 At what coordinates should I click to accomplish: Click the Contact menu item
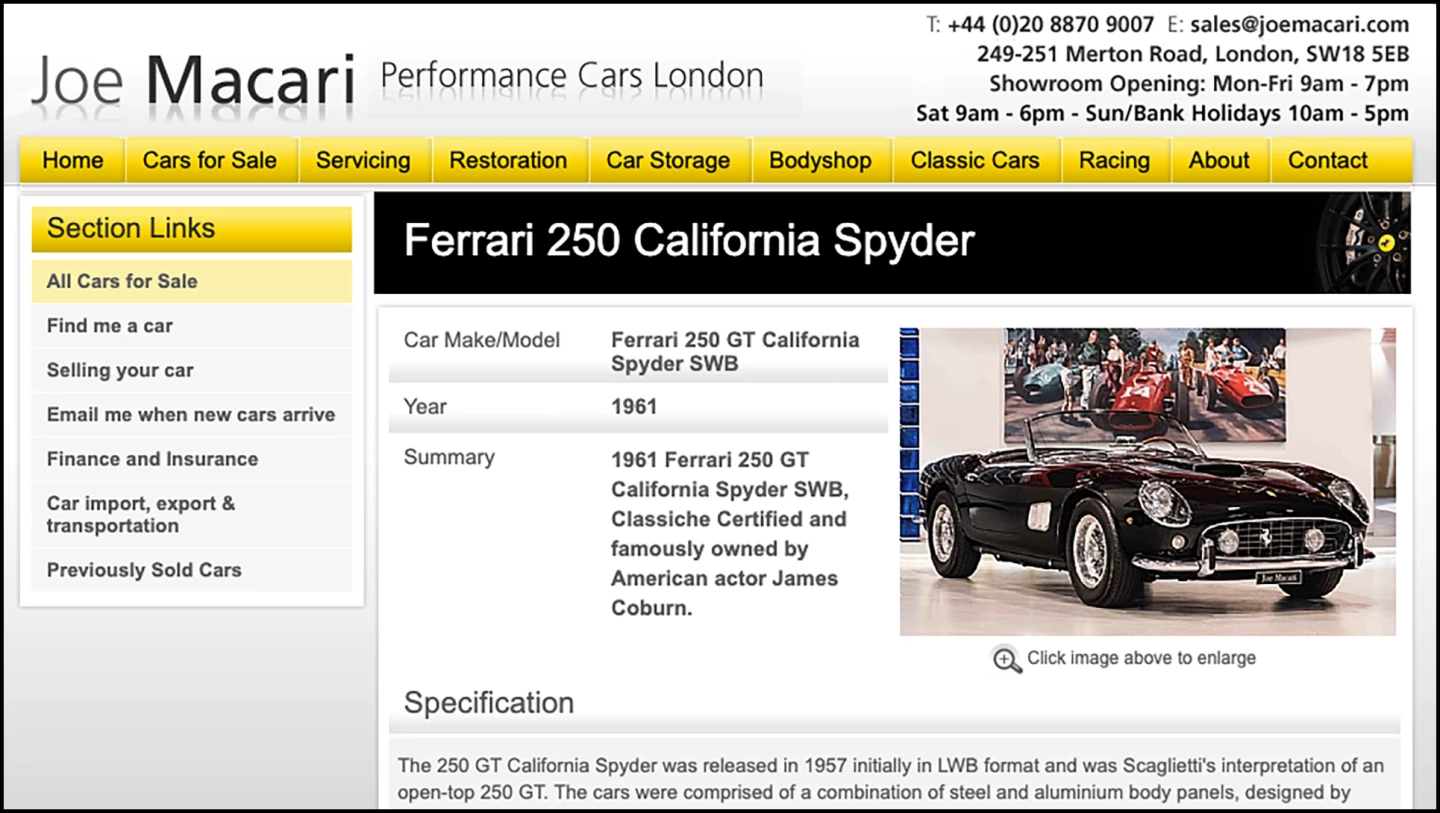[x=1327, y=160]
